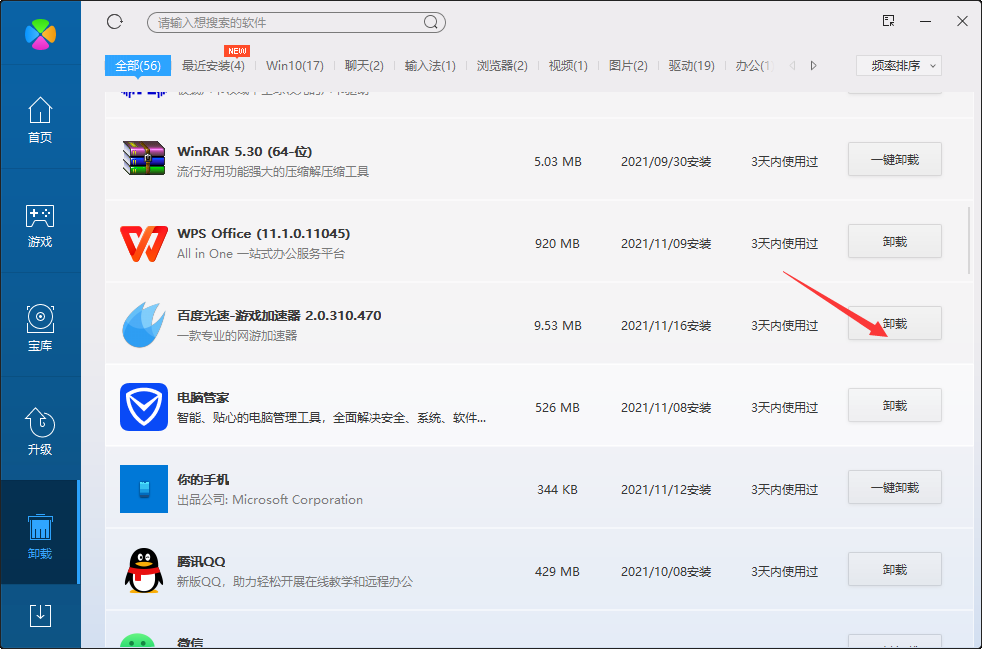Screen dimensions: 982x649
Task: Uninstall WPS Office with 卸载 button
Action: 895,242
